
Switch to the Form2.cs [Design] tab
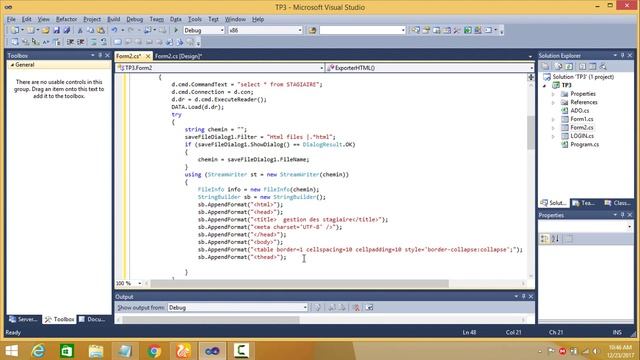pos(178,56)
